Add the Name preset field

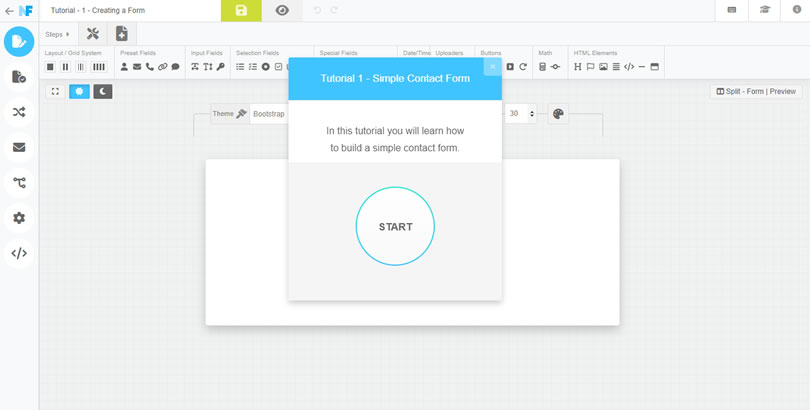tap(124, 67)
